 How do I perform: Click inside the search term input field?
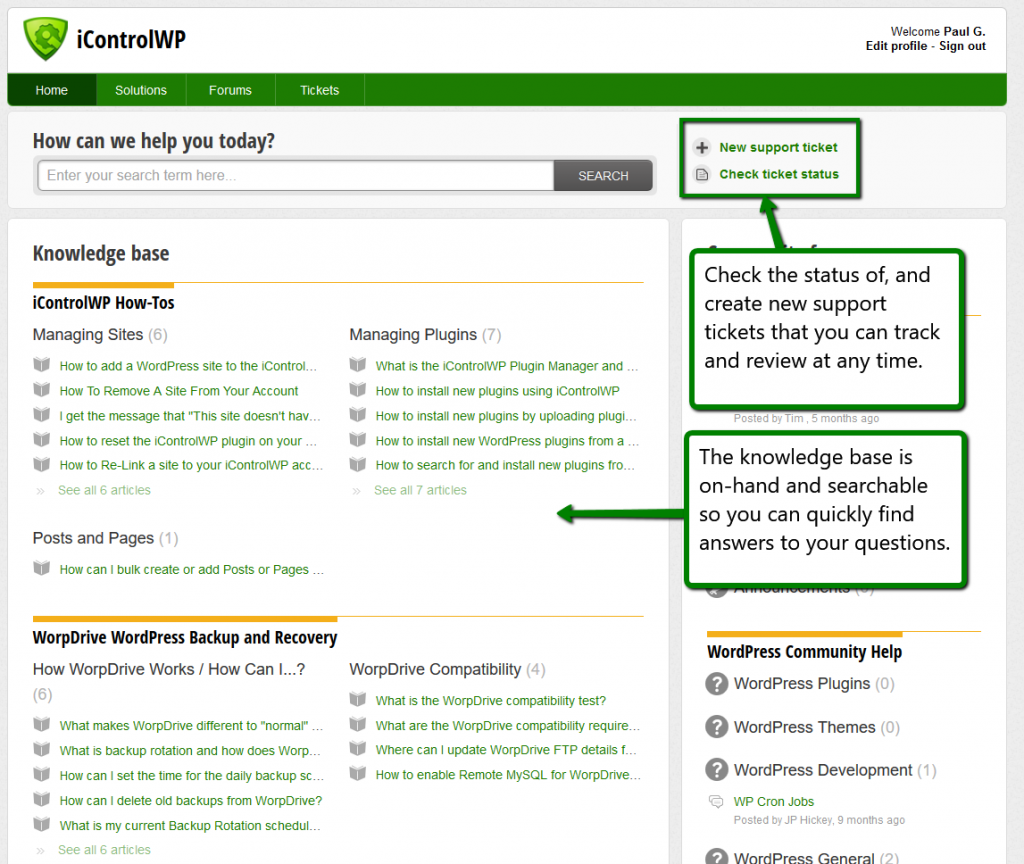pos(296,175)
